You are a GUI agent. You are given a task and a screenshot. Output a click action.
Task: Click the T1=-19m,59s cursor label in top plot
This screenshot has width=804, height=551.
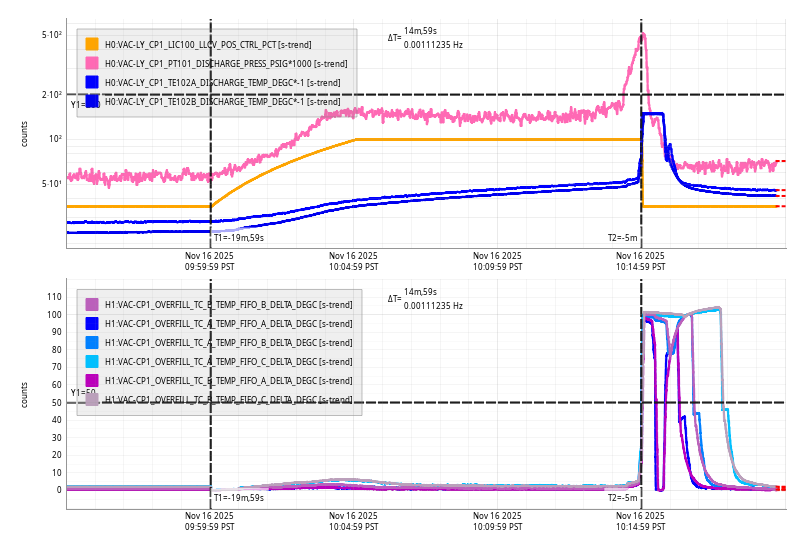click(238, 237)
